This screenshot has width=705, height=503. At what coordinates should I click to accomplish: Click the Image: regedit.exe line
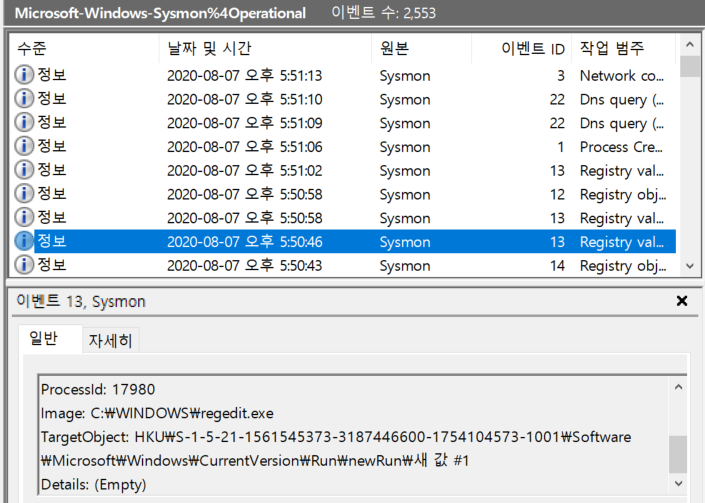pyautogui.click(x=157, y=413)
